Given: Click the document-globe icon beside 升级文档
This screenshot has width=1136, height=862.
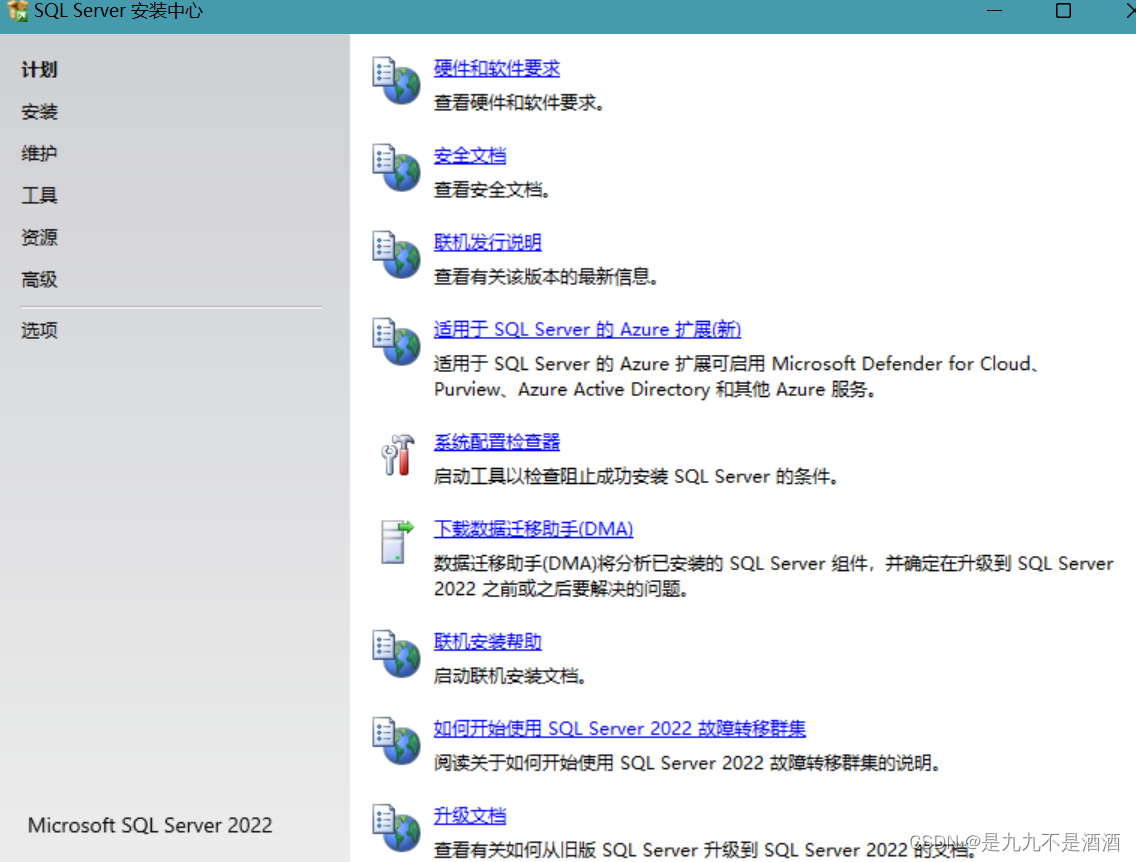Looking at the screenshot, I should pos(396,827).
